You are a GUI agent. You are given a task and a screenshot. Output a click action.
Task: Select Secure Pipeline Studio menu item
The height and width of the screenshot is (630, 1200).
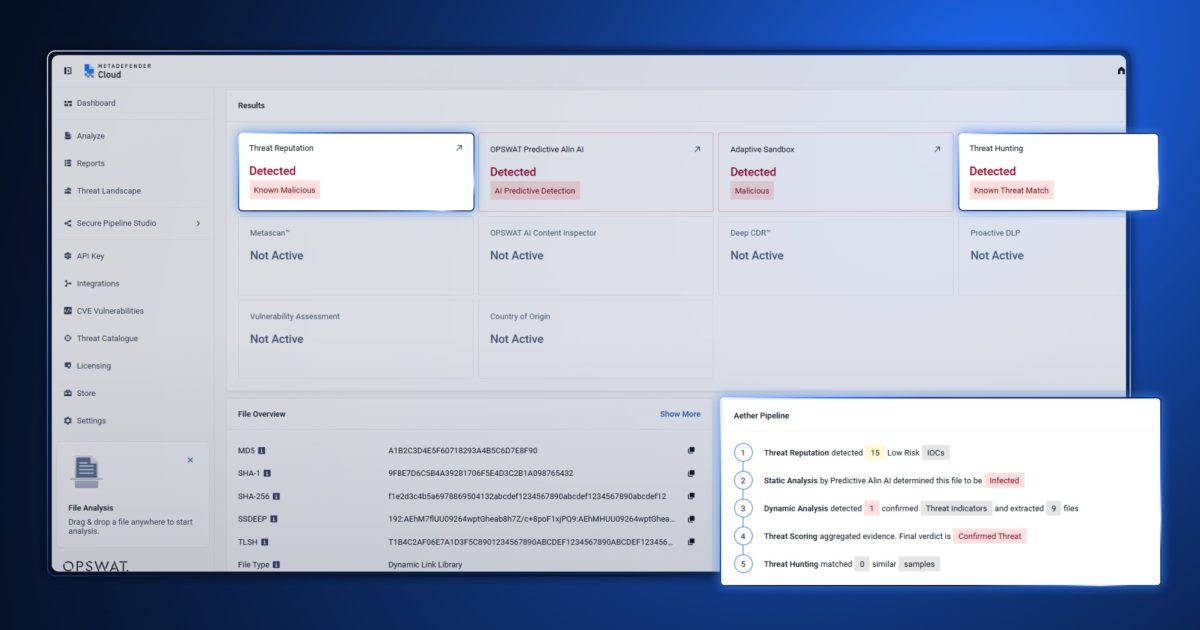(x=117, y=223)
